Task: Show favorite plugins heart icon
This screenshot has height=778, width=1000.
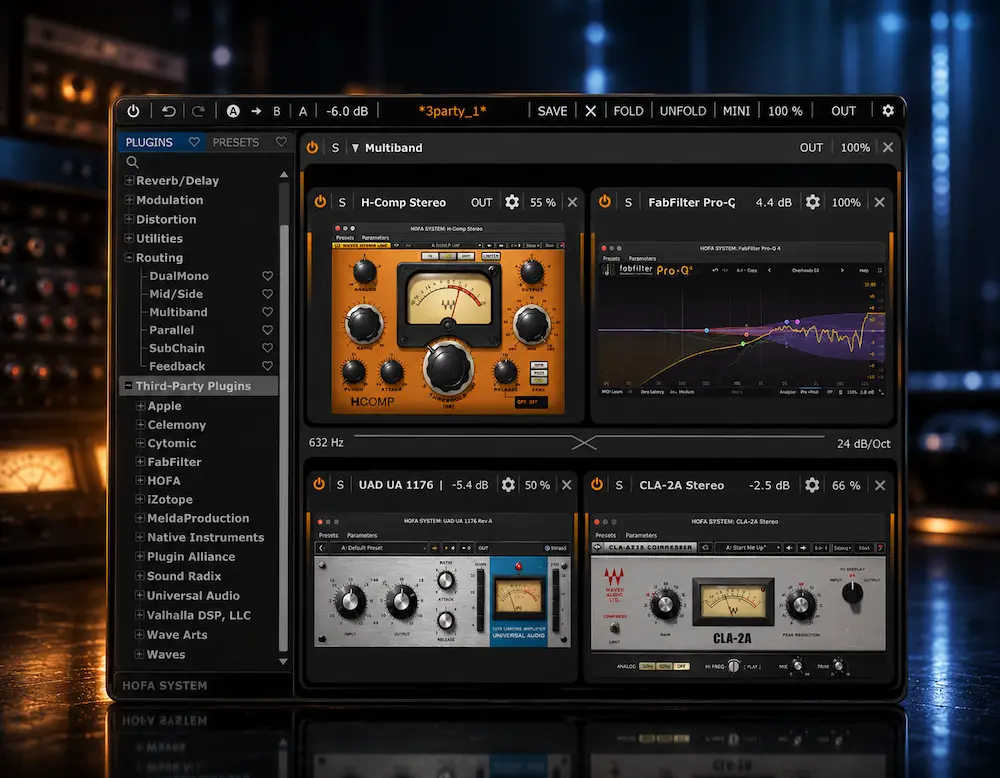Action: [x=194, y=142]
